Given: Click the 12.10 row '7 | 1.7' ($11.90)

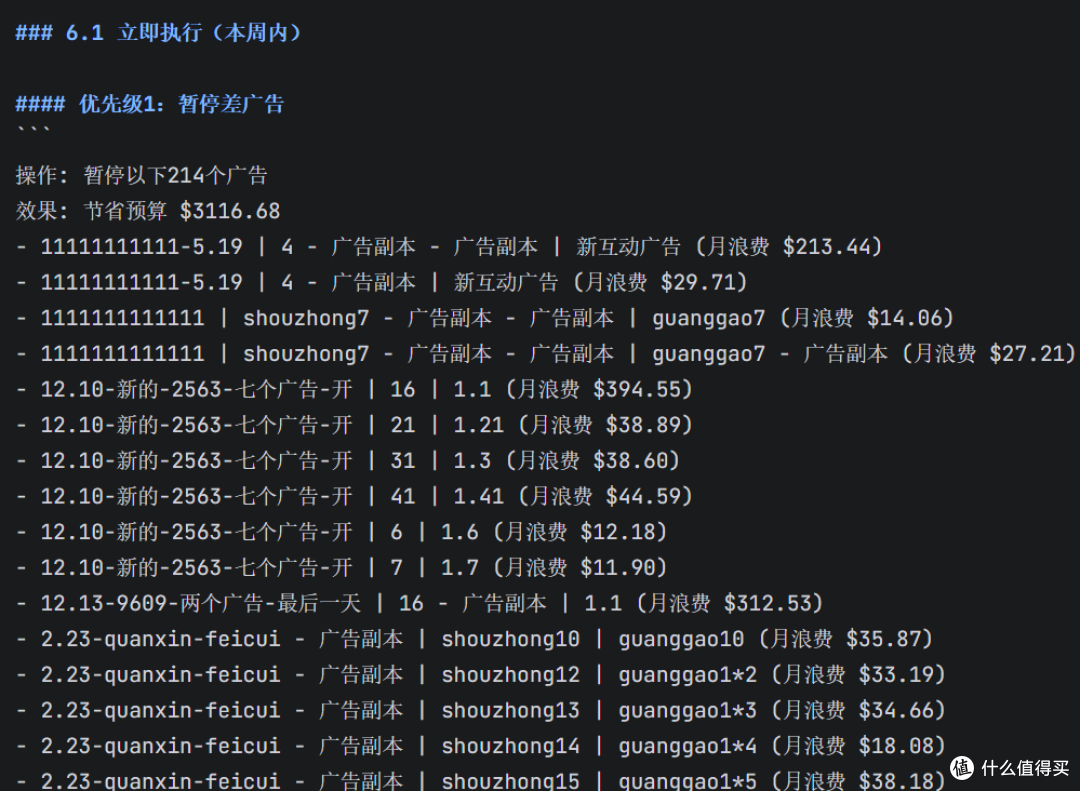Looking at the screenshot, I should 342,568.
